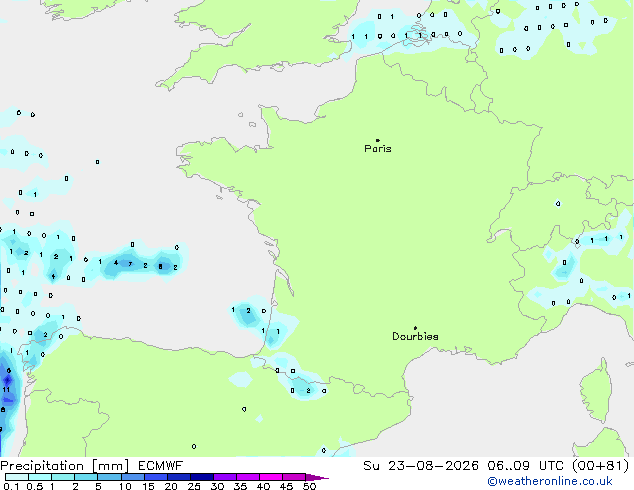
Task: Click the precipitation value 8 offshore
Action: (x=161, y=266)
